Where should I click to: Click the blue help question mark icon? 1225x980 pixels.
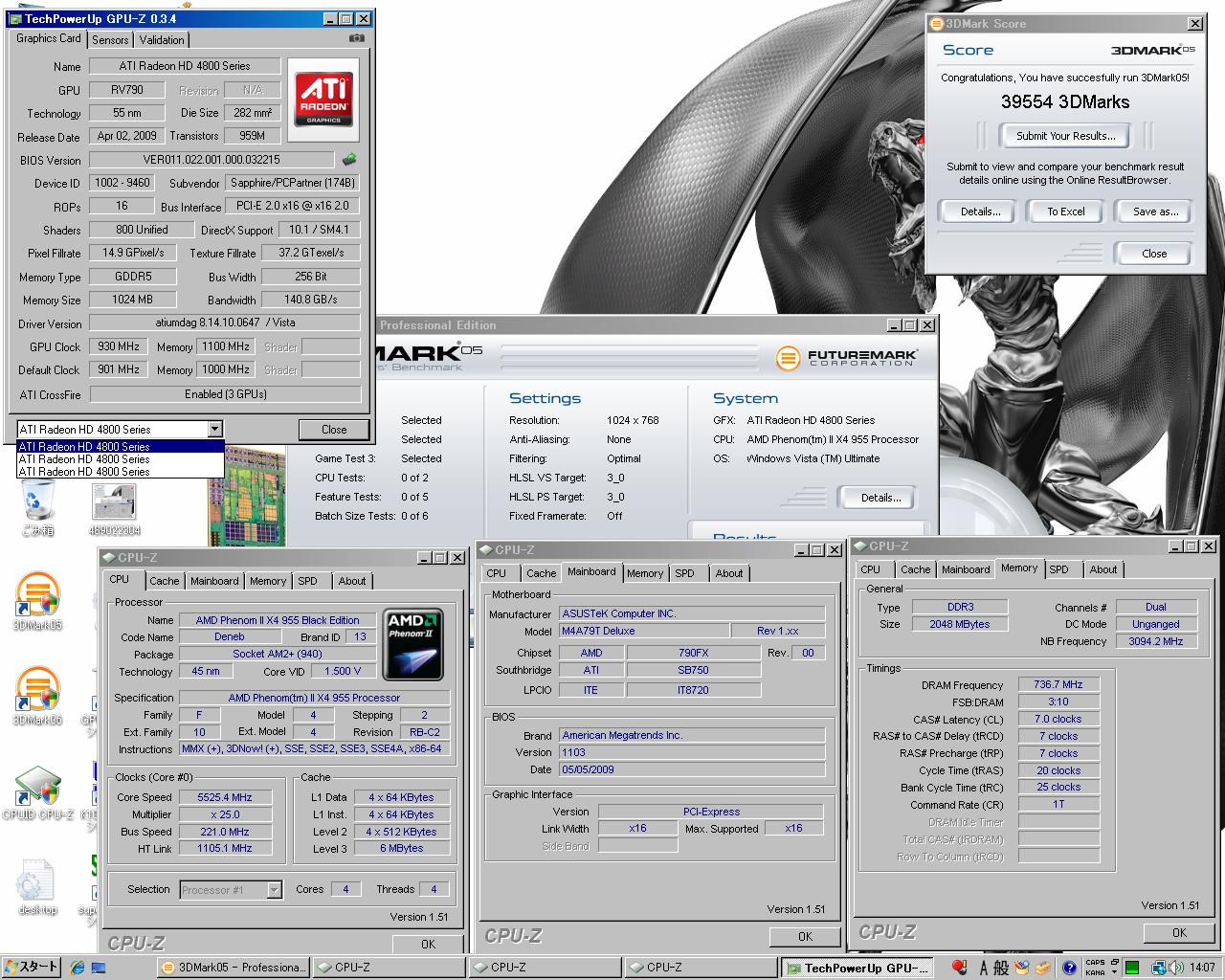tap(1069, 968)
